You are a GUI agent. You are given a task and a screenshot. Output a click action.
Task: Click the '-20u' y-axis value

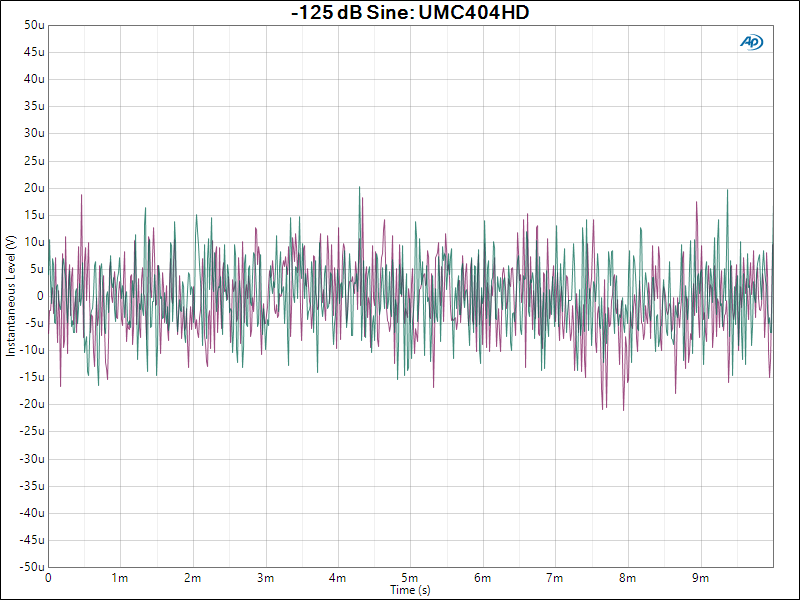click(32, 405)
